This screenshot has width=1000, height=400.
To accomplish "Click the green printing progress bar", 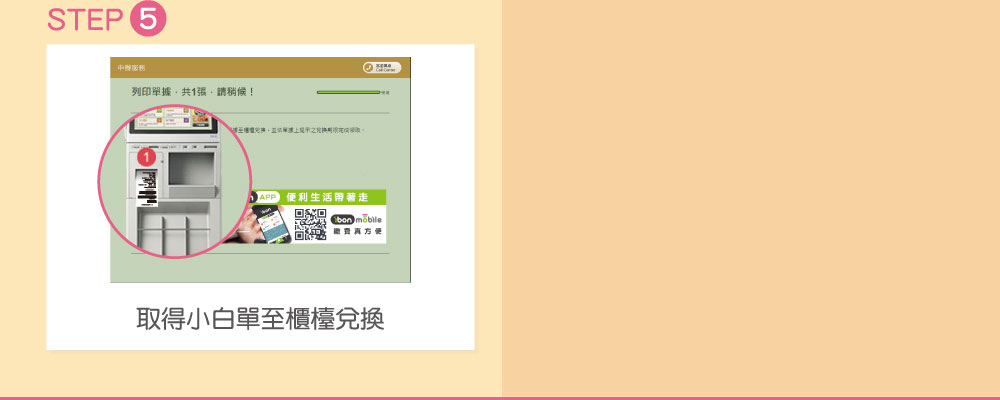I will (348, 93).
